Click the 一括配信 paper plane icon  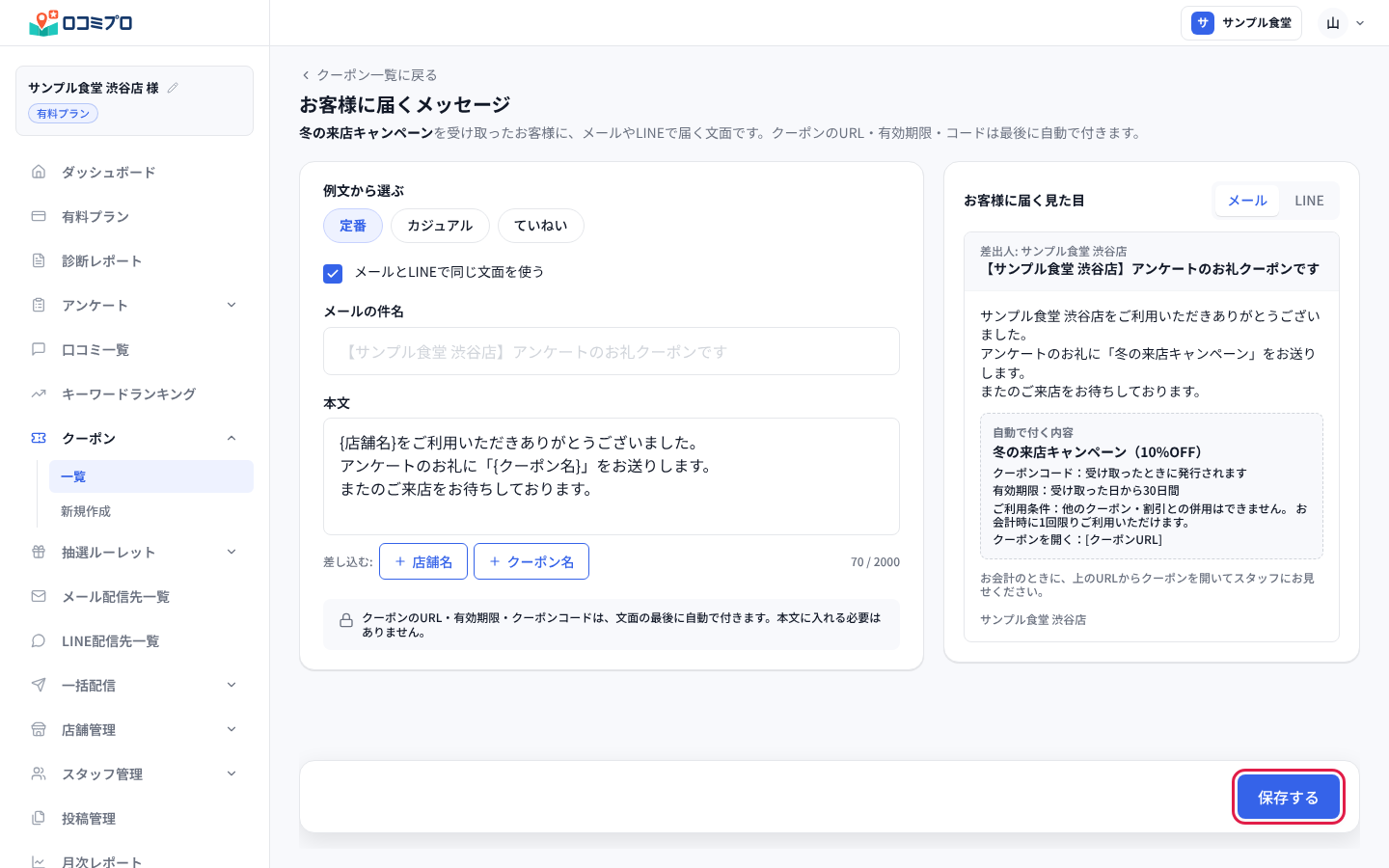tap(39, 685)
